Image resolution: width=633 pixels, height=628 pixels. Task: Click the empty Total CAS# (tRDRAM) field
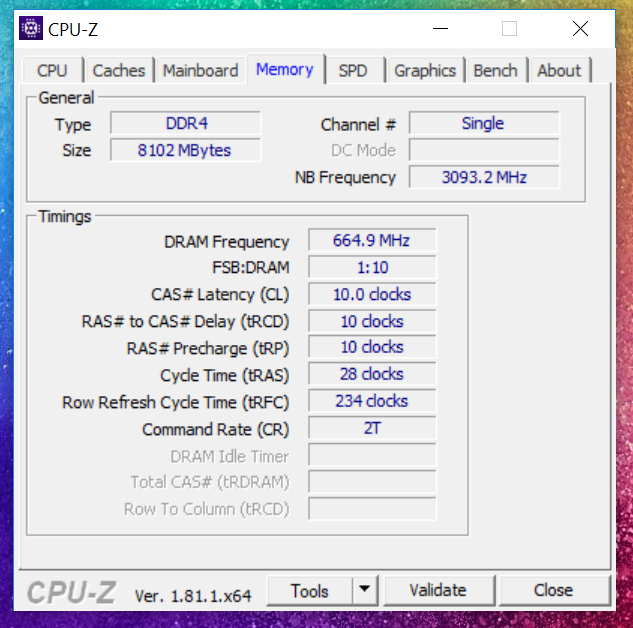coord(372,482)
